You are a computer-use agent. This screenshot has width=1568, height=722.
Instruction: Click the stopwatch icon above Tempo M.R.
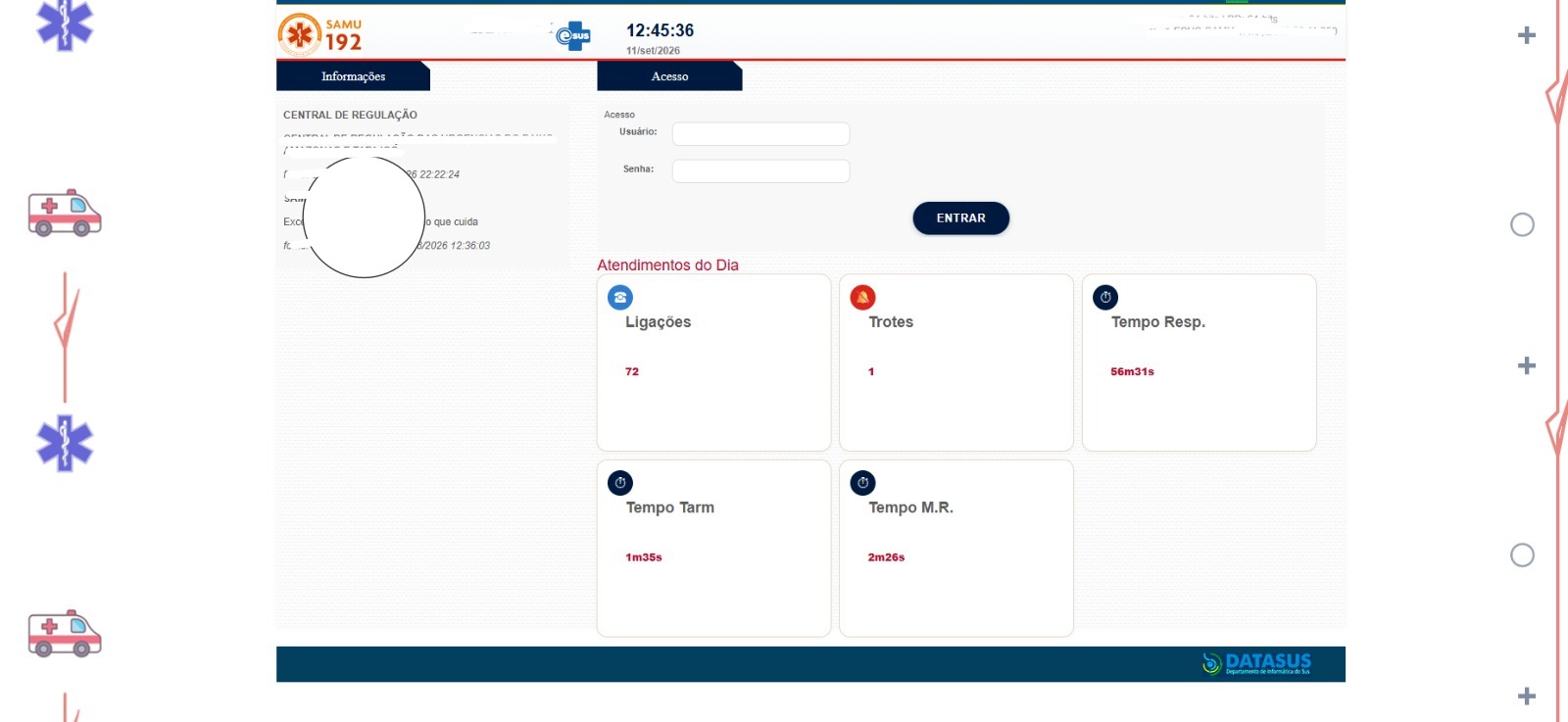[x=862, y=483]
